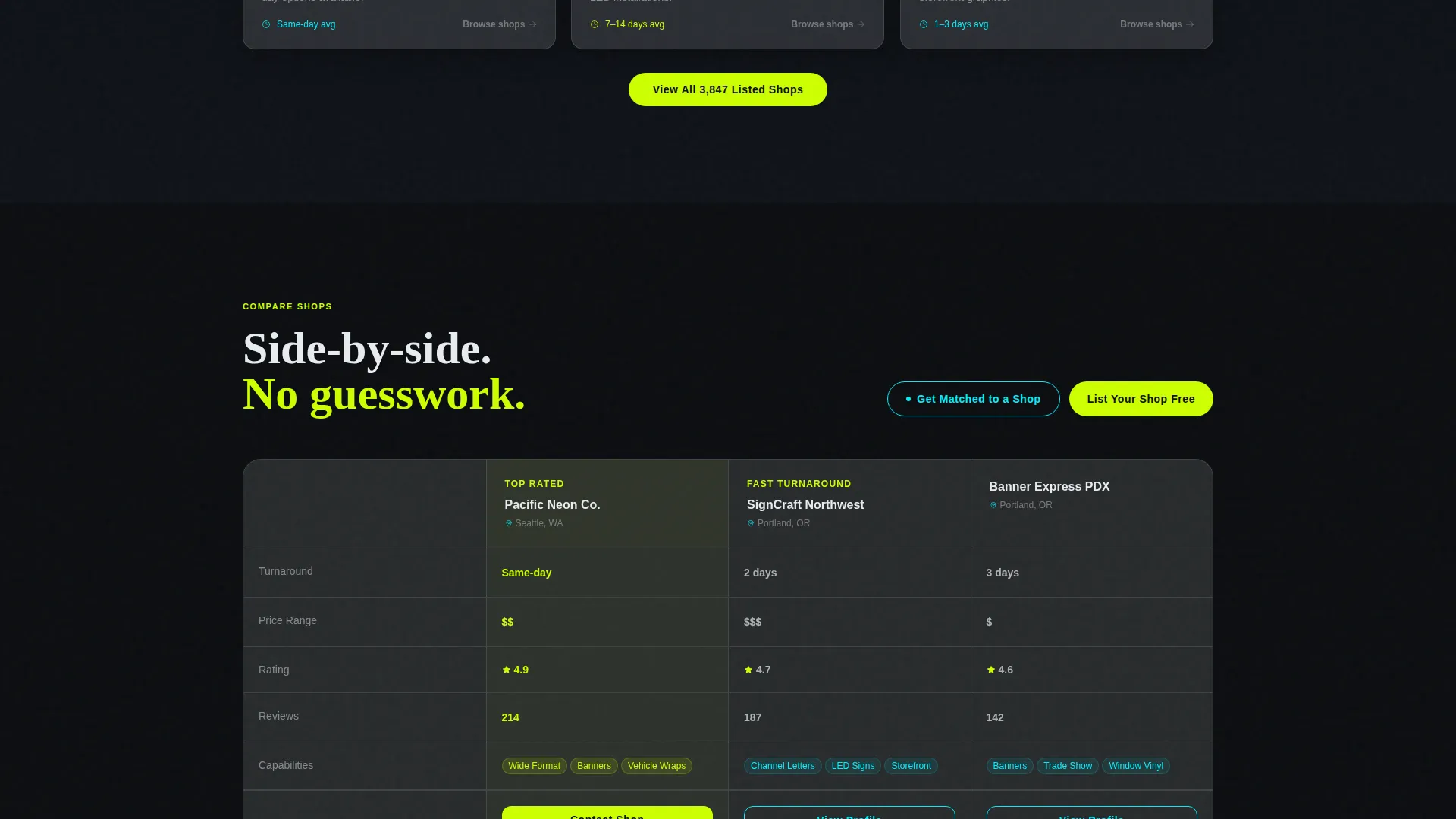Viewport: 1456px width, 819px height.
Task: Select Banners tag under Banner Express PDX
Action: tap(1010, 766)
